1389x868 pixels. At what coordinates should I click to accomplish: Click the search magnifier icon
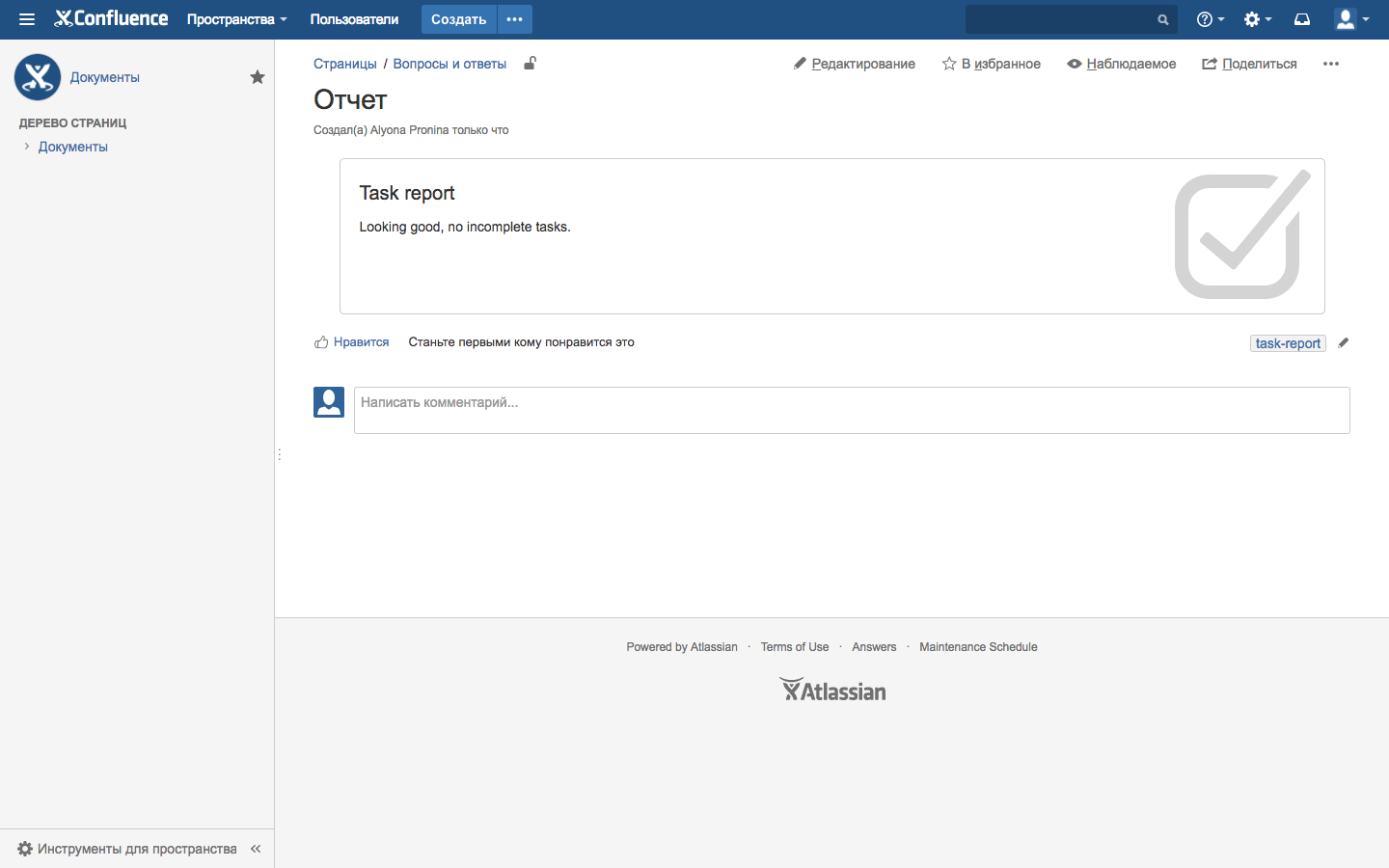pos(1163,19)
